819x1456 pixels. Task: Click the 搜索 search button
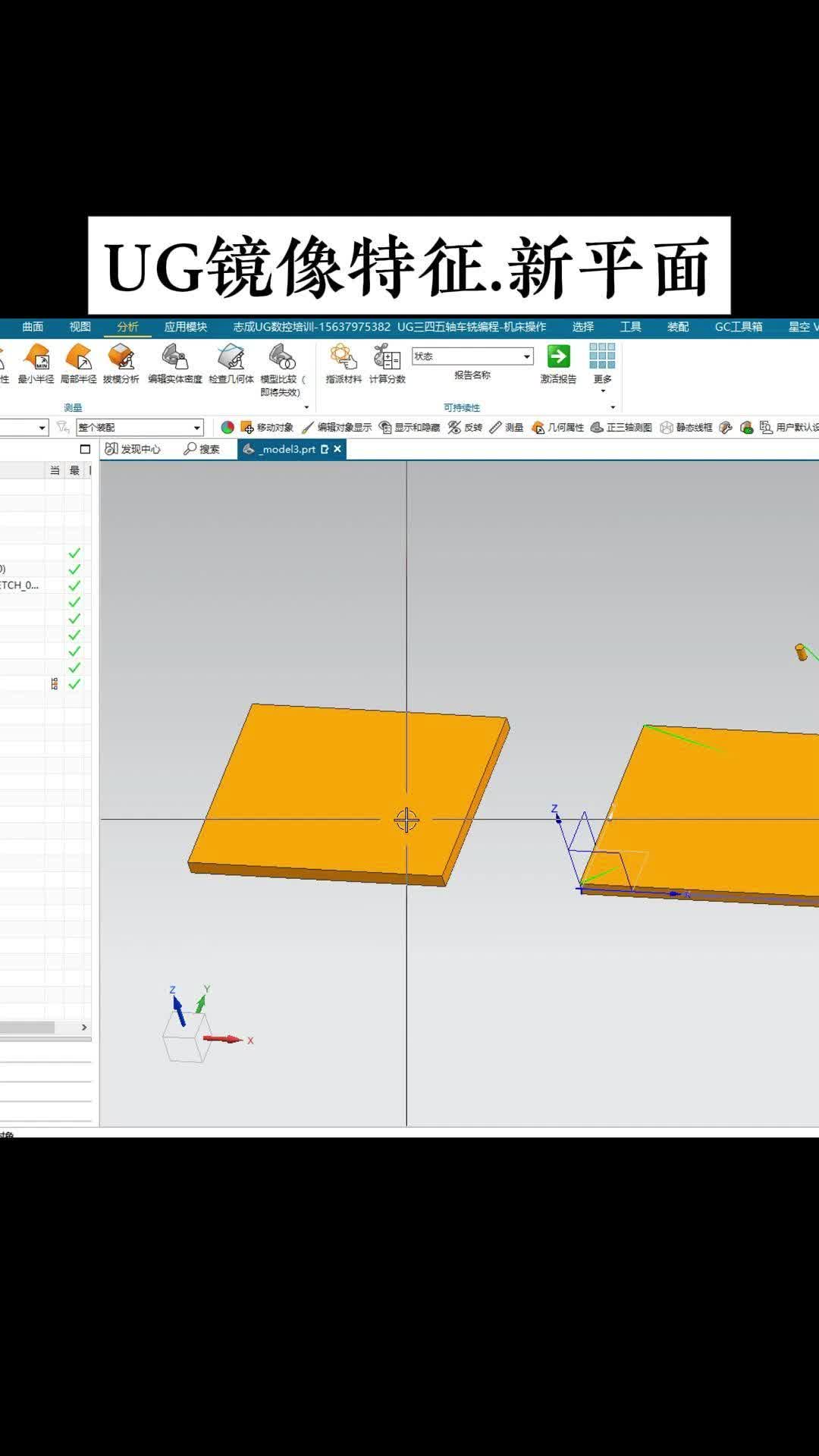202,449
